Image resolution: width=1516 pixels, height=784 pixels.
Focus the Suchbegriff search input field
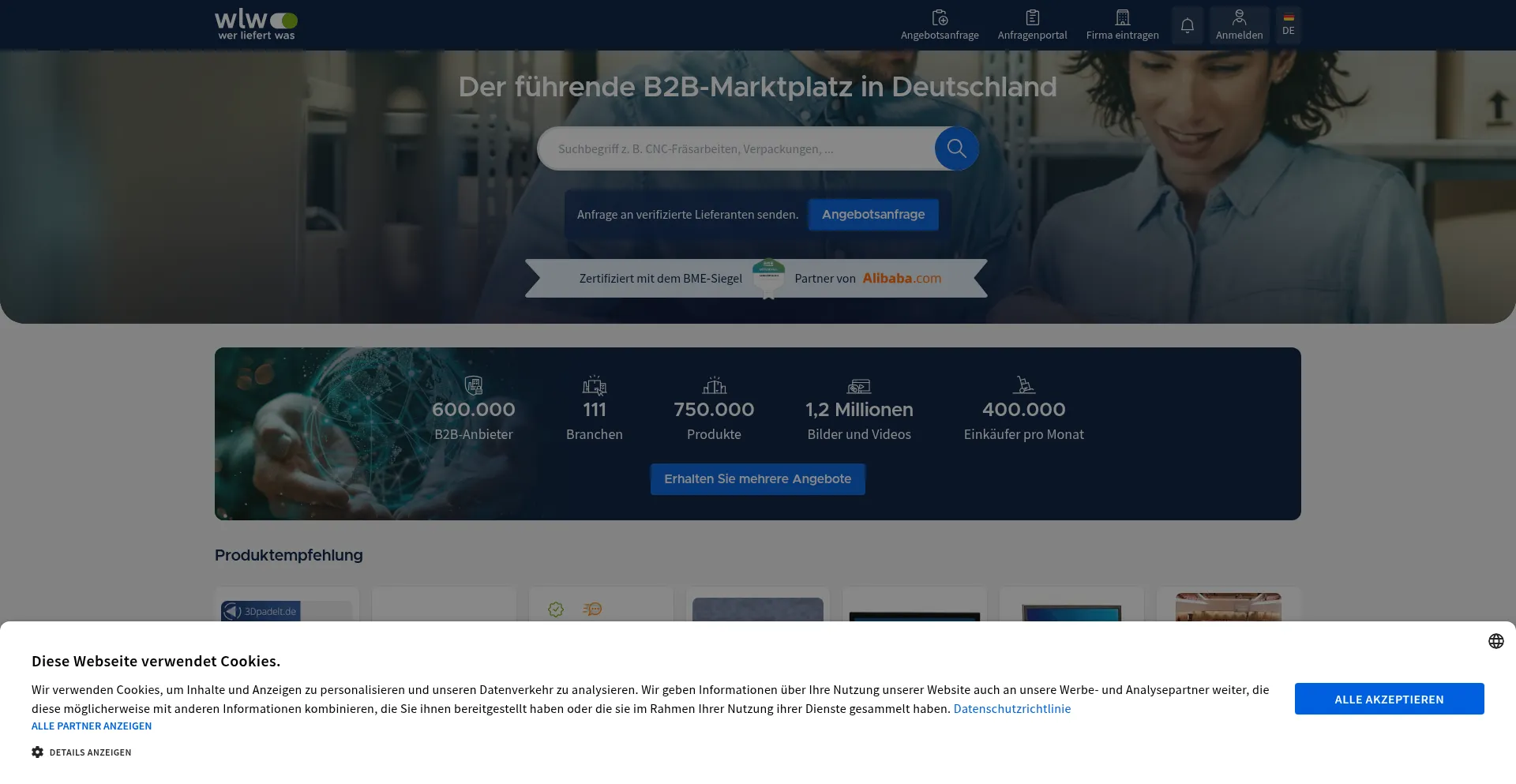pos(734,149)
